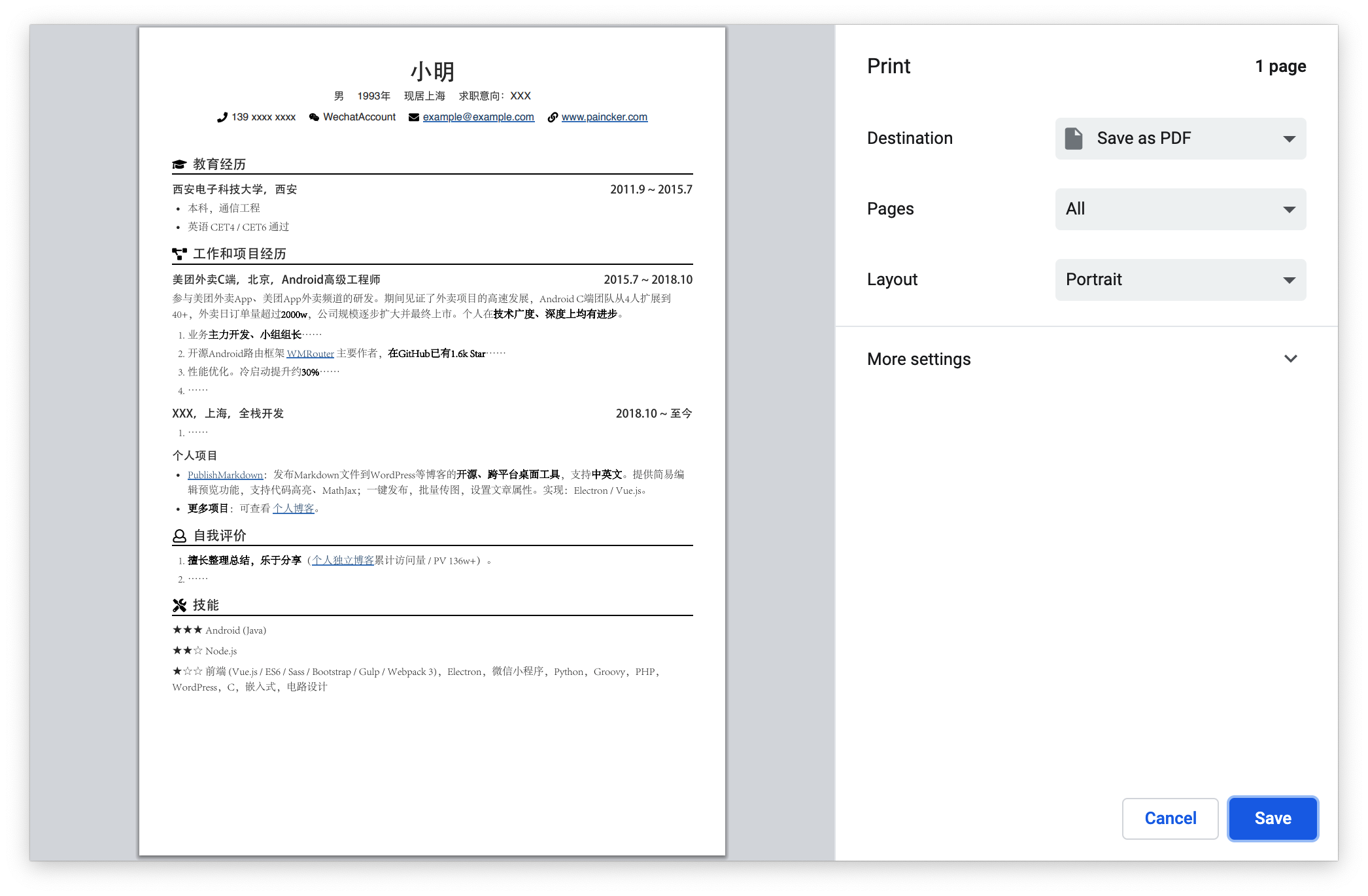Click the crossed tools icon beside 技能
This screenshot has width=1368, height=896.
pyautogui.click(x=179, y=606)
